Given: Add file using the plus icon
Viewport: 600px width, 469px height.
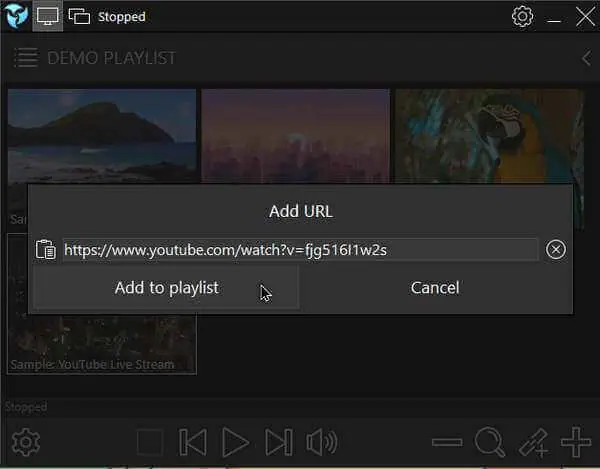Looking at the screenshot, I should [x=576, y=442].
